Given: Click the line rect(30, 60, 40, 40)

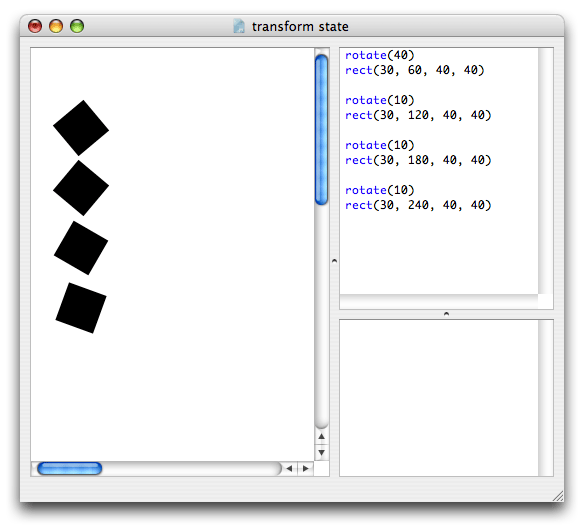Looking at the screenshot, I should [x=415, y=70].
